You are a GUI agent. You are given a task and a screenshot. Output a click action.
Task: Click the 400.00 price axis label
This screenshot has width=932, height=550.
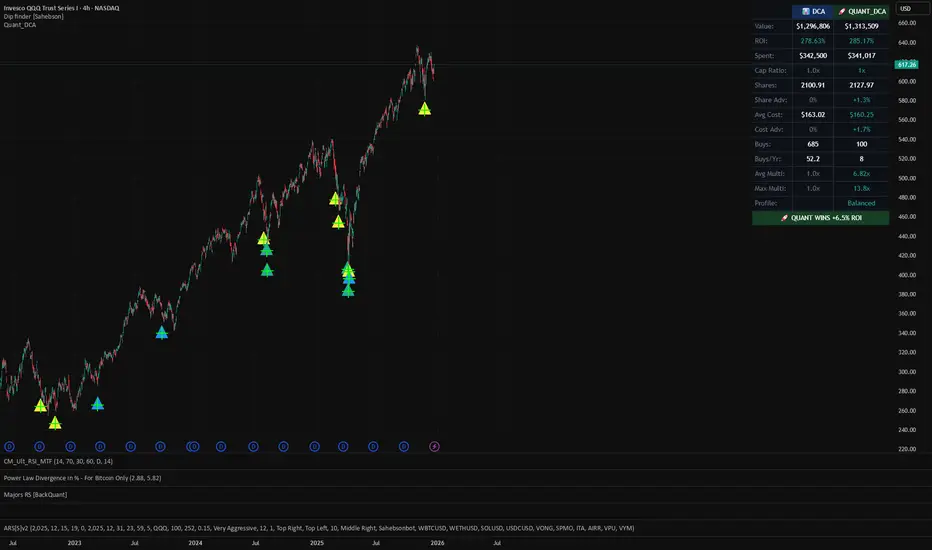click(x=906, y=275)
